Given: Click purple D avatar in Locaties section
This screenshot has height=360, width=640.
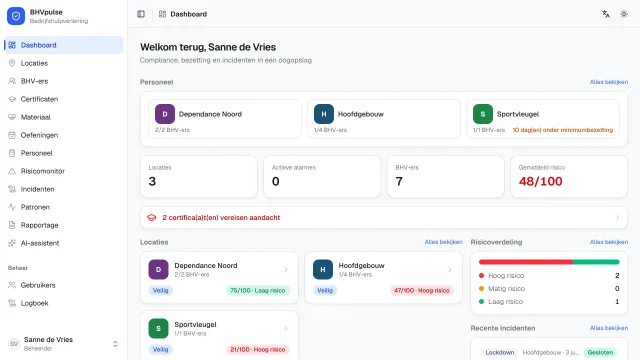Looking at the screenshot, I should tap(158, 269).
